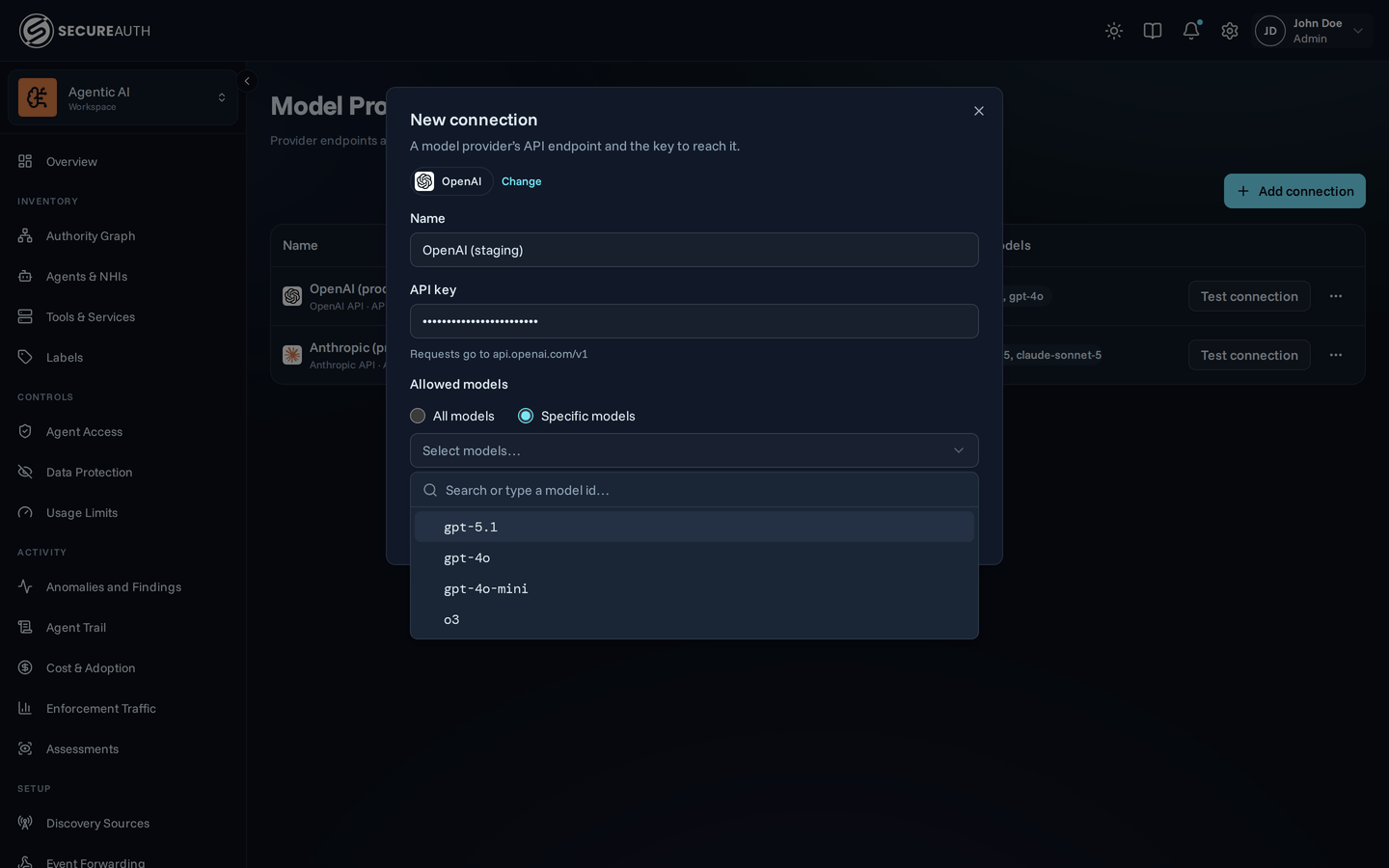Click the Add connection button
1389x868 pixels.
coord(1294,191)
